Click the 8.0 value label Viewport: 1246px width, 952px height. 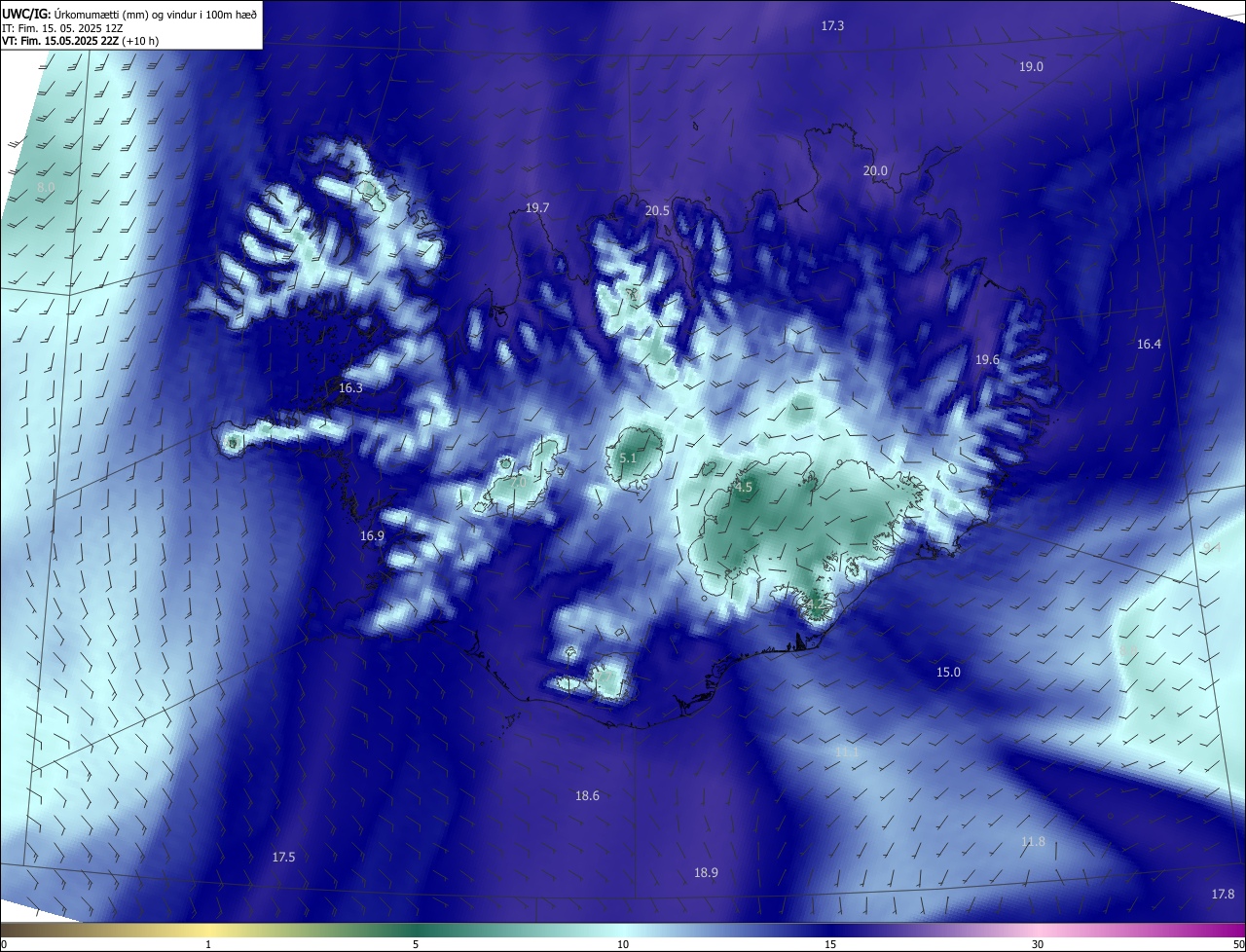[46, 187]
